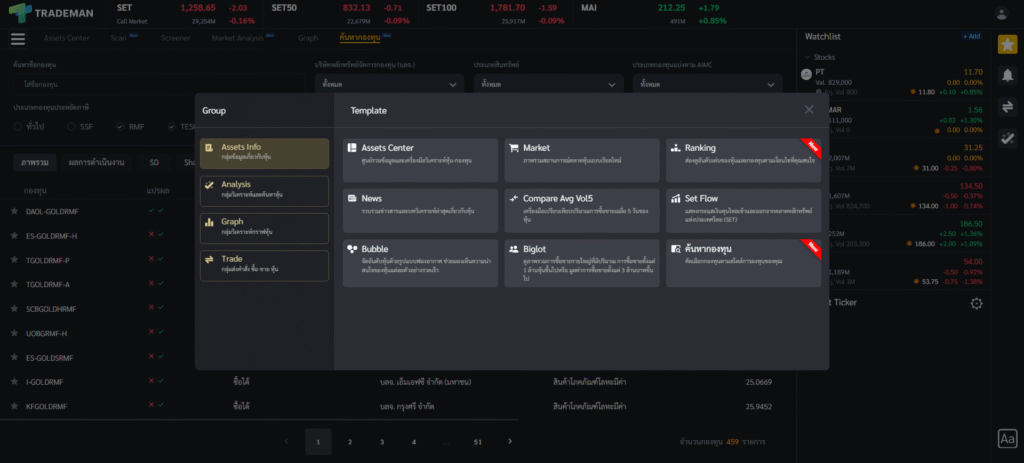Image resolution: width=1024 pixels, height=463 pixels.
Task: Click the Aa font size icon
Action: 1007,439
